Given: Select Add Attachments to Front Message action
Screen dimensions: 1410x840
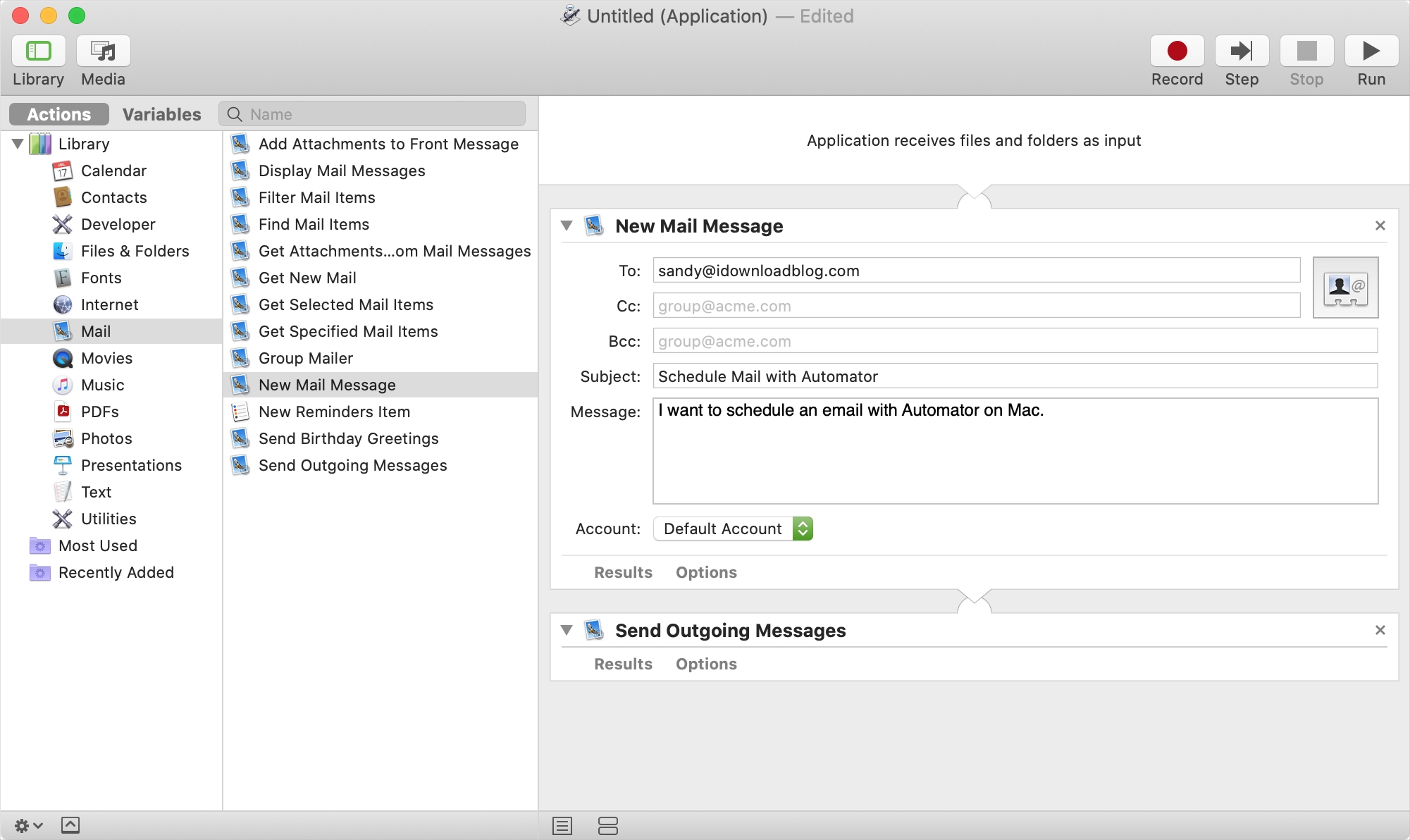Looking at the screenshot, I should coord(381,144).
